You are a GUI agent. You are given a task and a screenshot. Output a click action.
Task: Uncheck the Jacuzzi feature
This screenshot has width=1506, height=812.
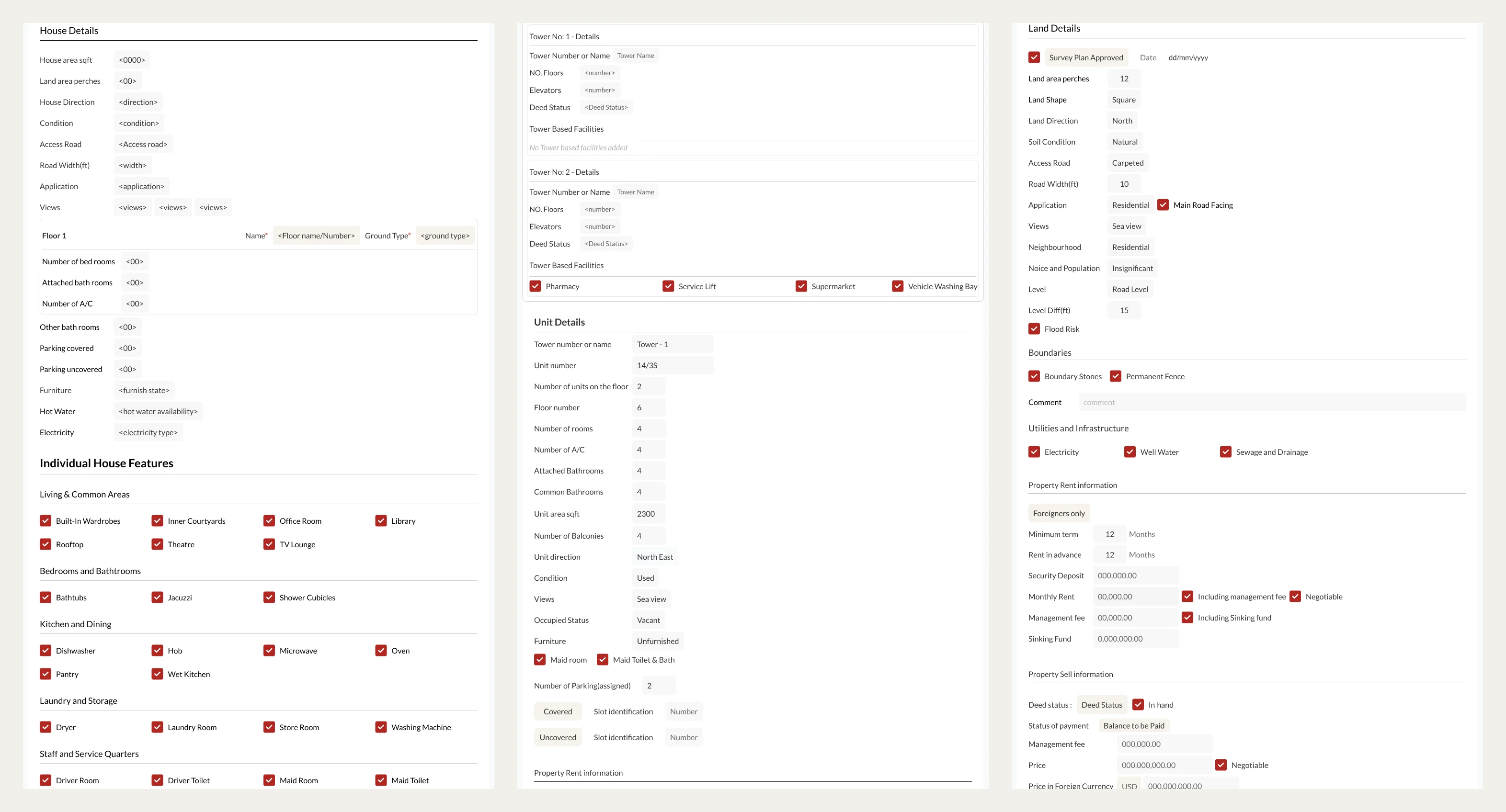click(x=157, y=598)
